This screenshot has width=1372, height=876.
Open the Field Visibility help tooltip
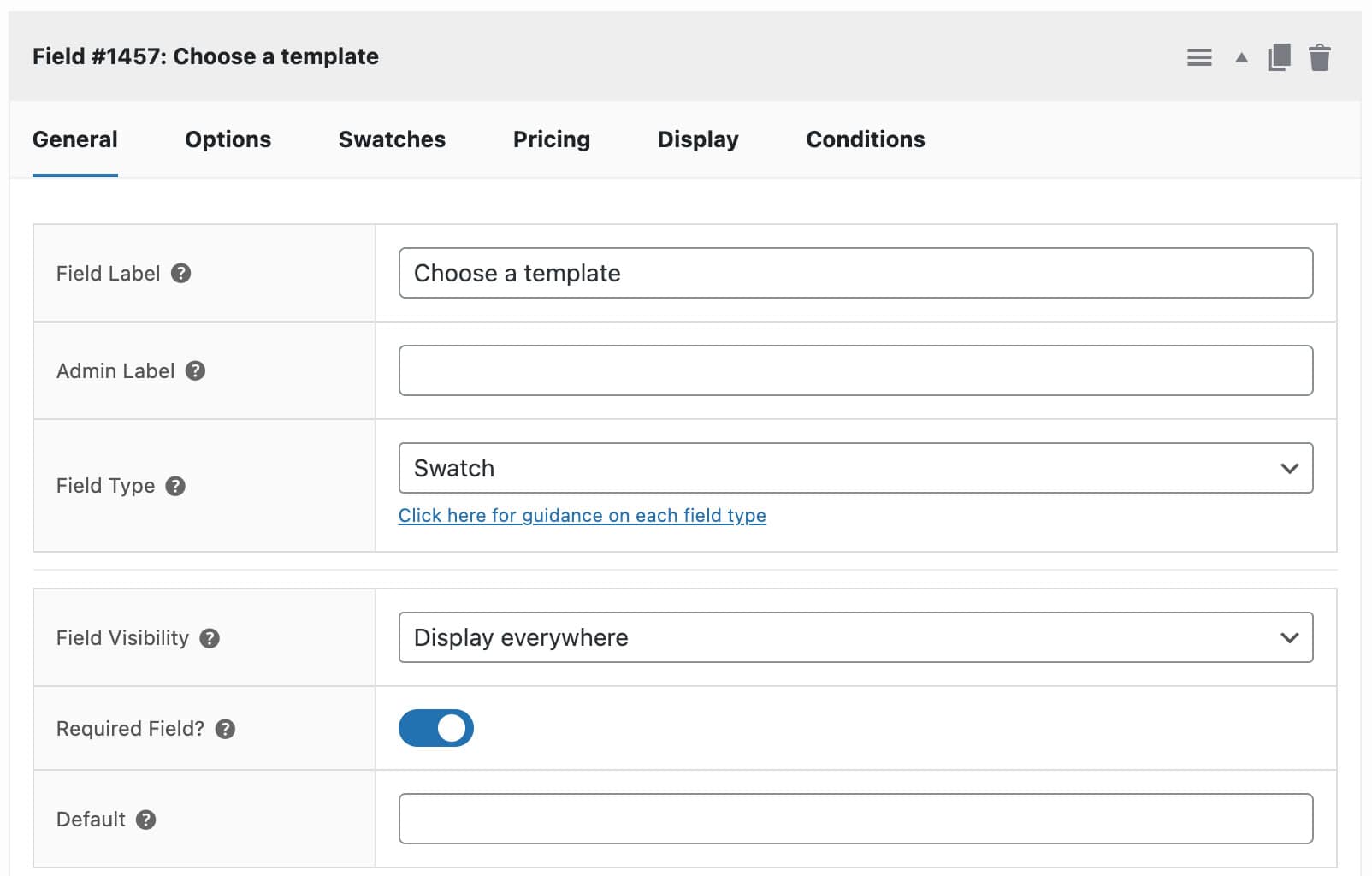(211, 637)
